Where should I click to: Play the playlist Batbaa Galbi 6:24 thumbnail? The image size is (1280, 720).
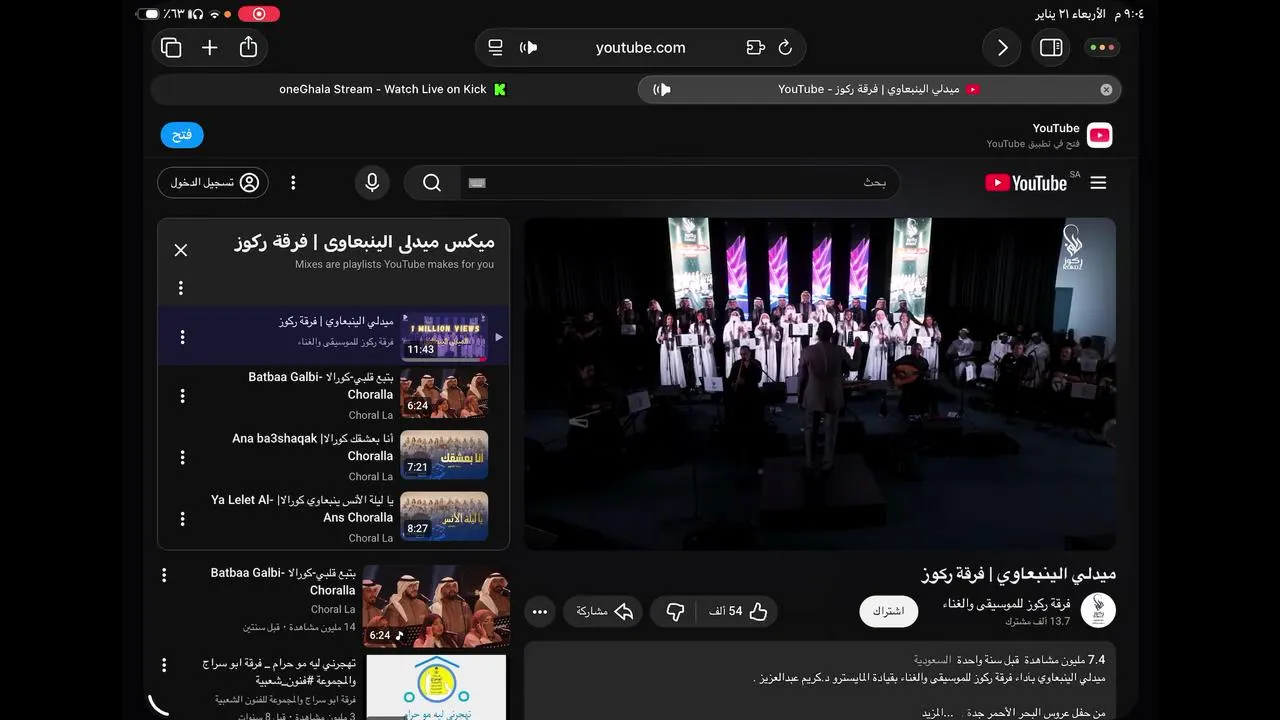444,394
